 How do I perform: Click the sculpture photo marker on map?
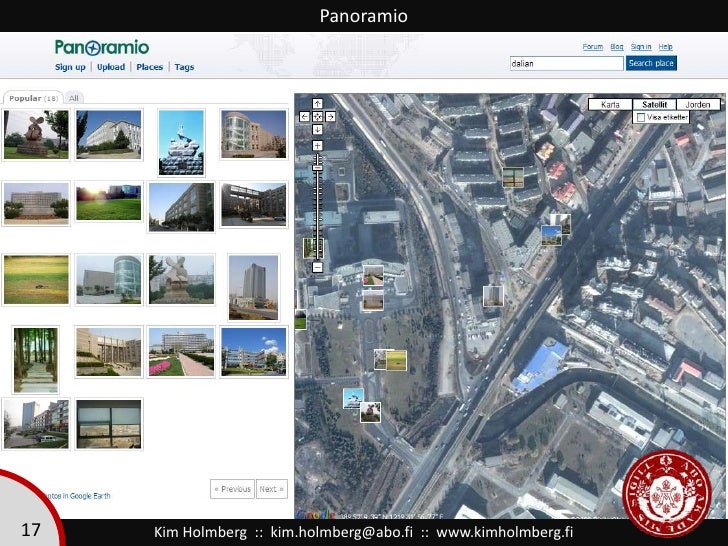tap(370, 412)
